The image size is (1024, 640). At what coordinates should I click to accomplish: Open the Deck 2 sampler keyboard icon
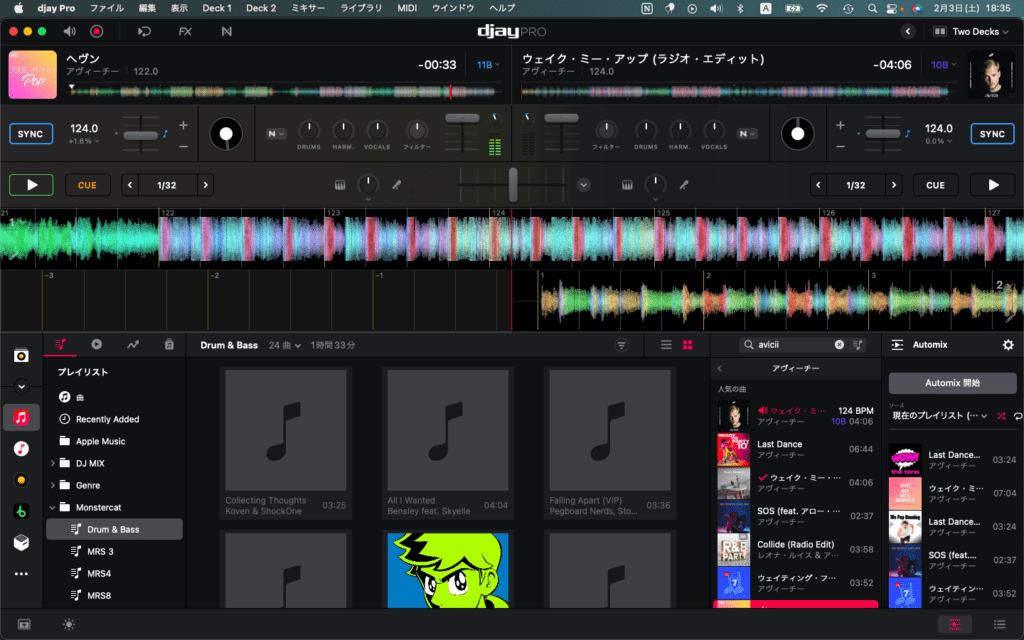pyautogui.click(x=627, y=185)
